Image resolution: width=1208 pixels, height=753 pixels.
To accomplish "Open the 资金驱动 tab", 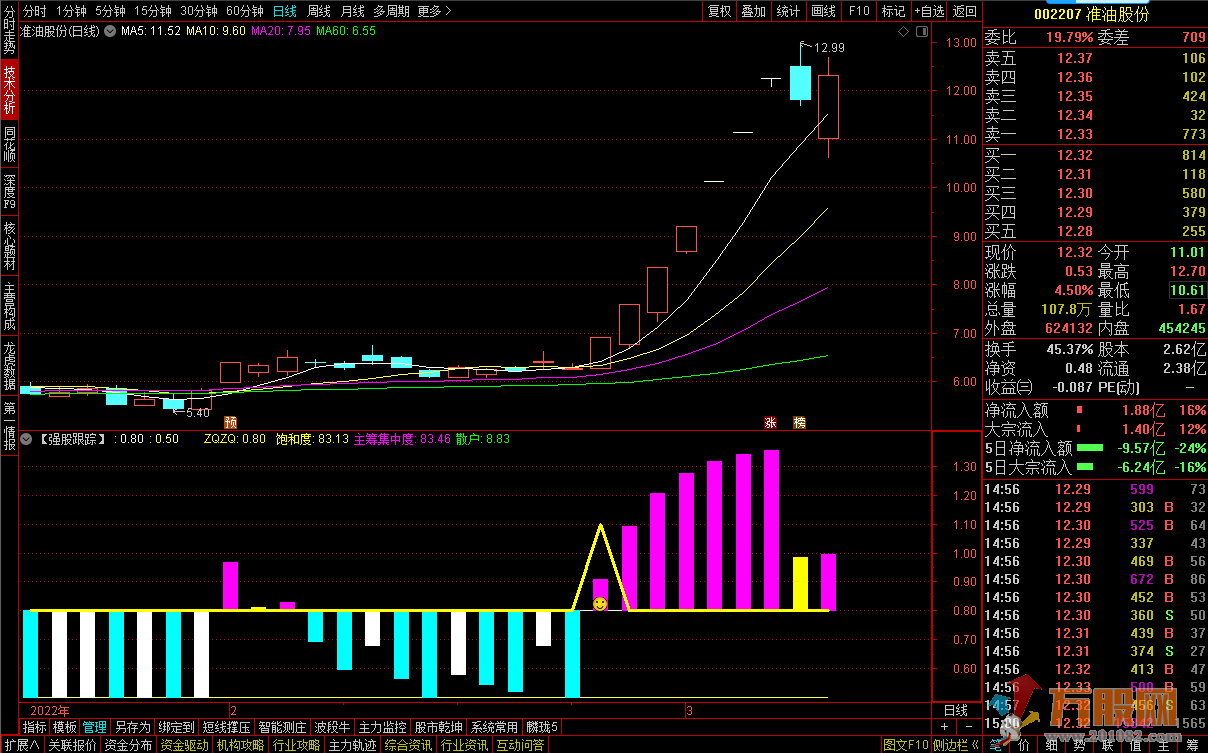I will pyautogui.click(x=184, y=745).
